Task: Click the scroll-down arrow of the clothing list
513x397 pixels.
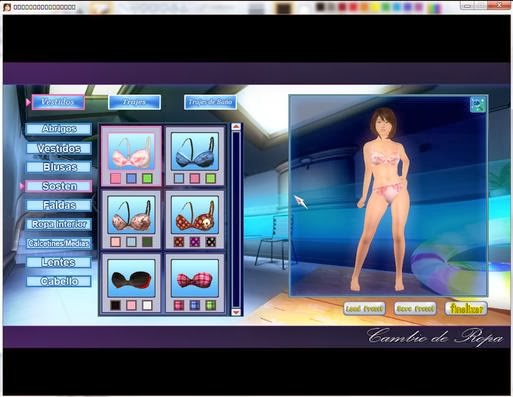Action: click(236, 312)
